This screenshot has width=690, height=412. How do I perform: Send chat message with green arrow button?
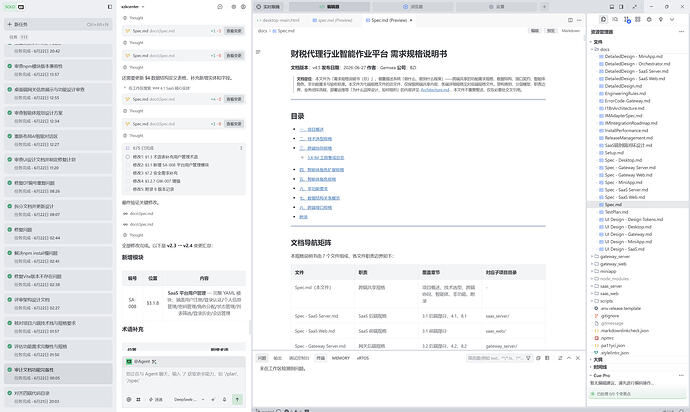point(237,399)
